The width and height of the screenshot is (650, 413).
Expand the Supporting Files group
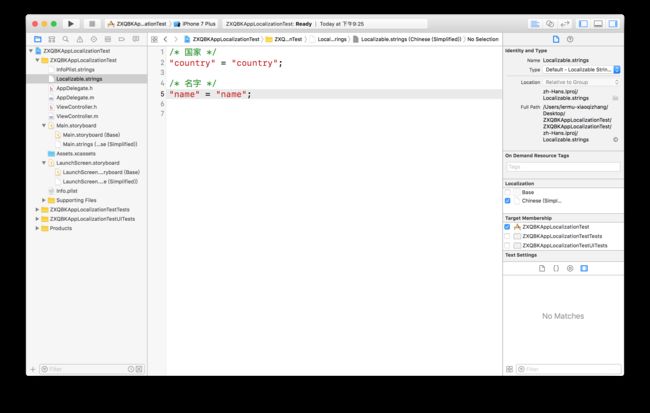point(44,200)
